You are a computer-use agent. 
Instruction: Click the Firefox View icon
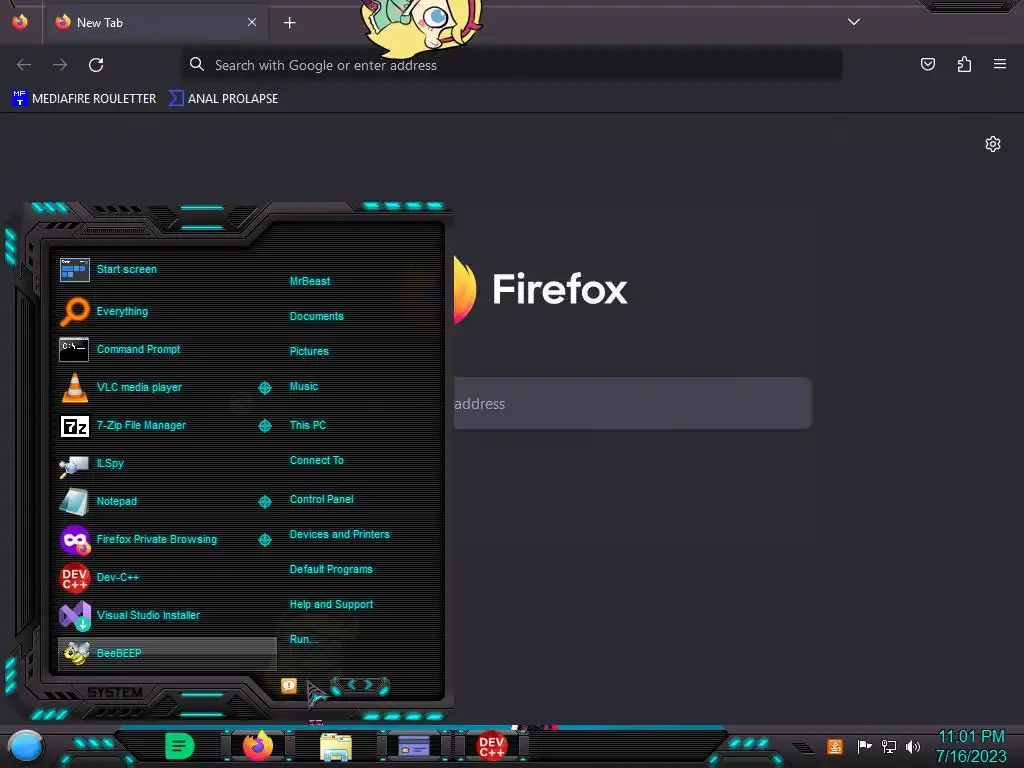click(x=20, y=22)
